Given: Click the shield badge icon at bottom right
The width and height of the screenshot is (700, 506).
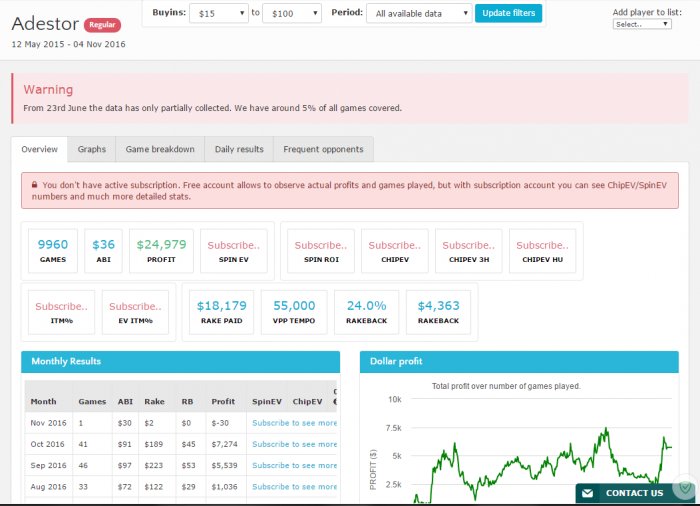Looking at the screenshot, I should 686,488.
